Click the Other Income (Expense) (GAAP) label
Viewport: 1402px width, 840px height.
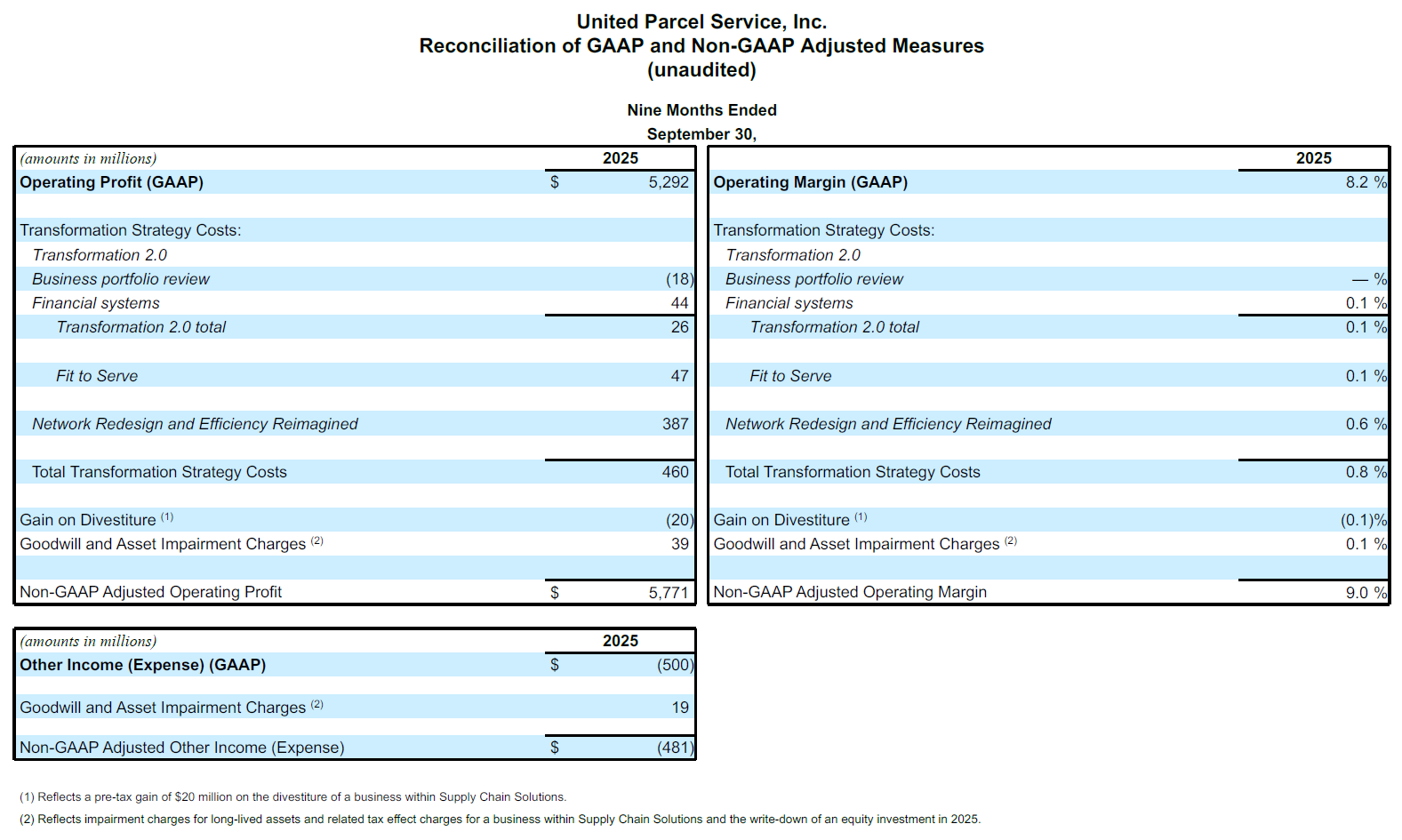click(142, 665)
